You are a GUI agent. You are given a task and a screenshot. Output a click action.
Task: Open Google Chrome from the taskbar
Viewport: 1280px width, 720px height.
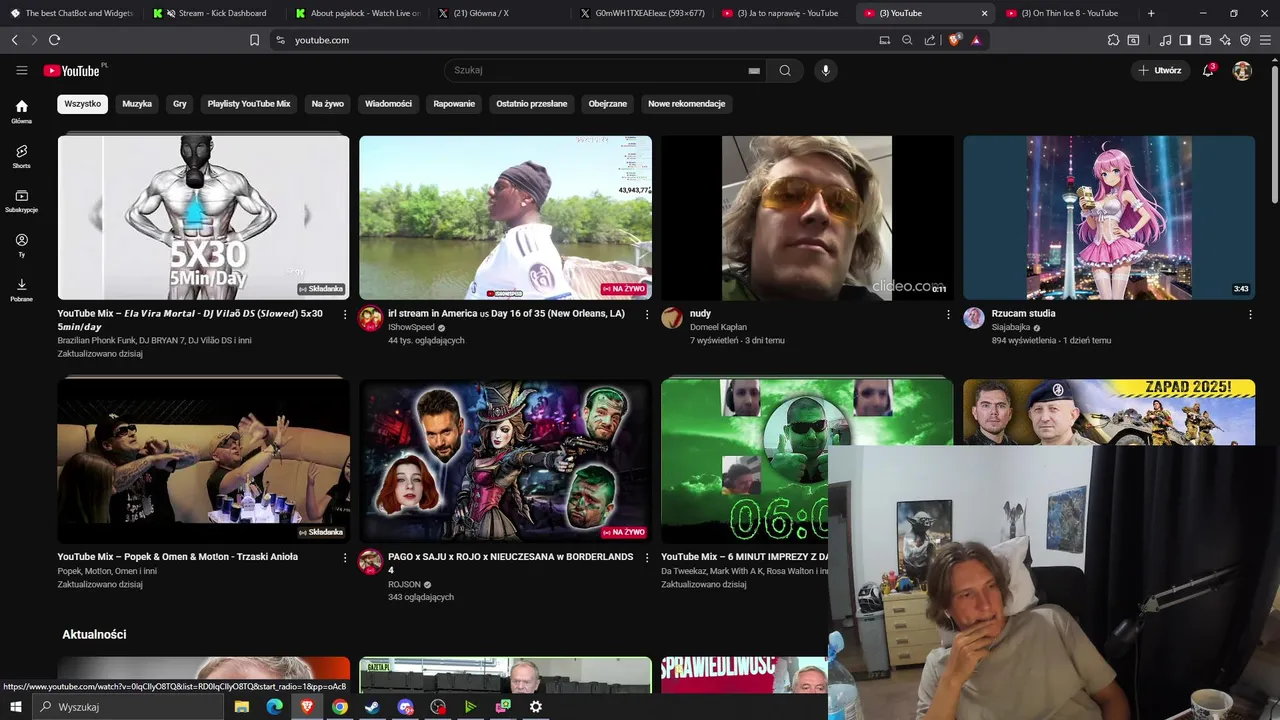click(340, 707)
